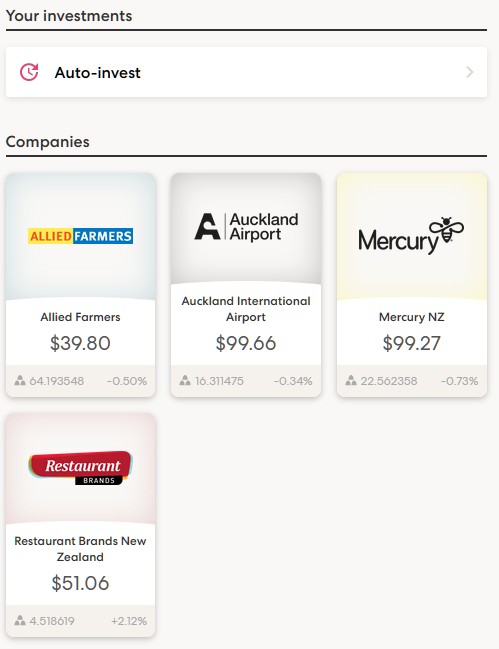Open Restaurant Brands New Zealand title

pyautogui.click(x=80, y=549)
